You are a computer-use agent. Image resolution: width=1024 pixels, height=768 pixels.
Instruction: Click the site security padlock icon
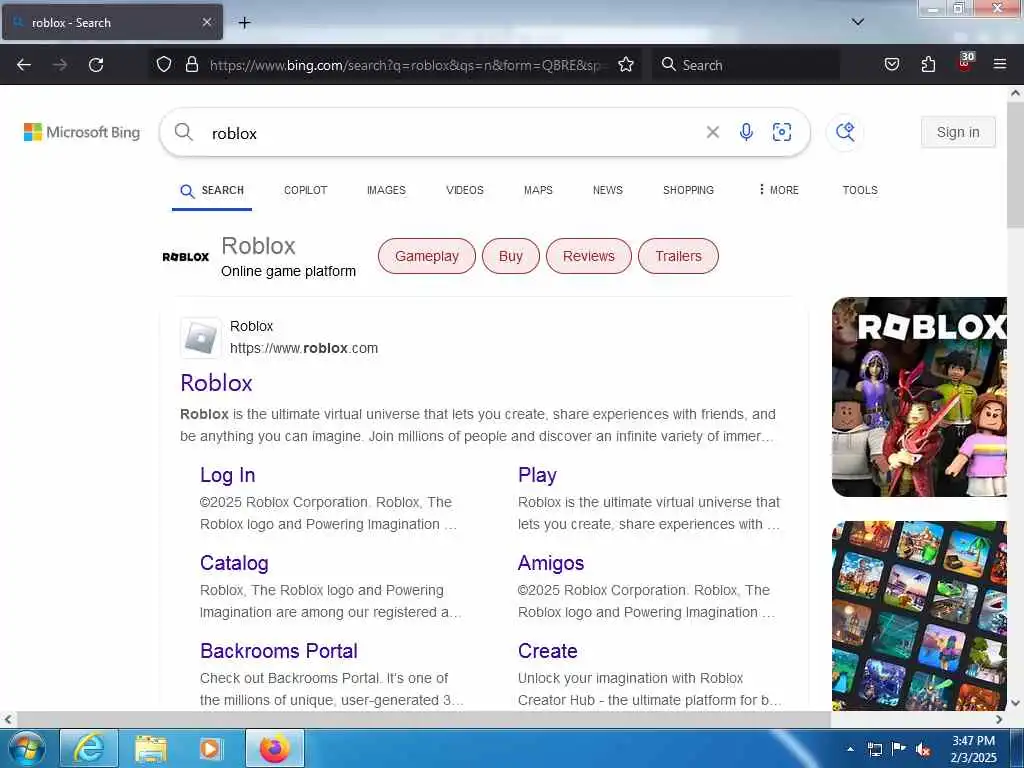point(191,64)
